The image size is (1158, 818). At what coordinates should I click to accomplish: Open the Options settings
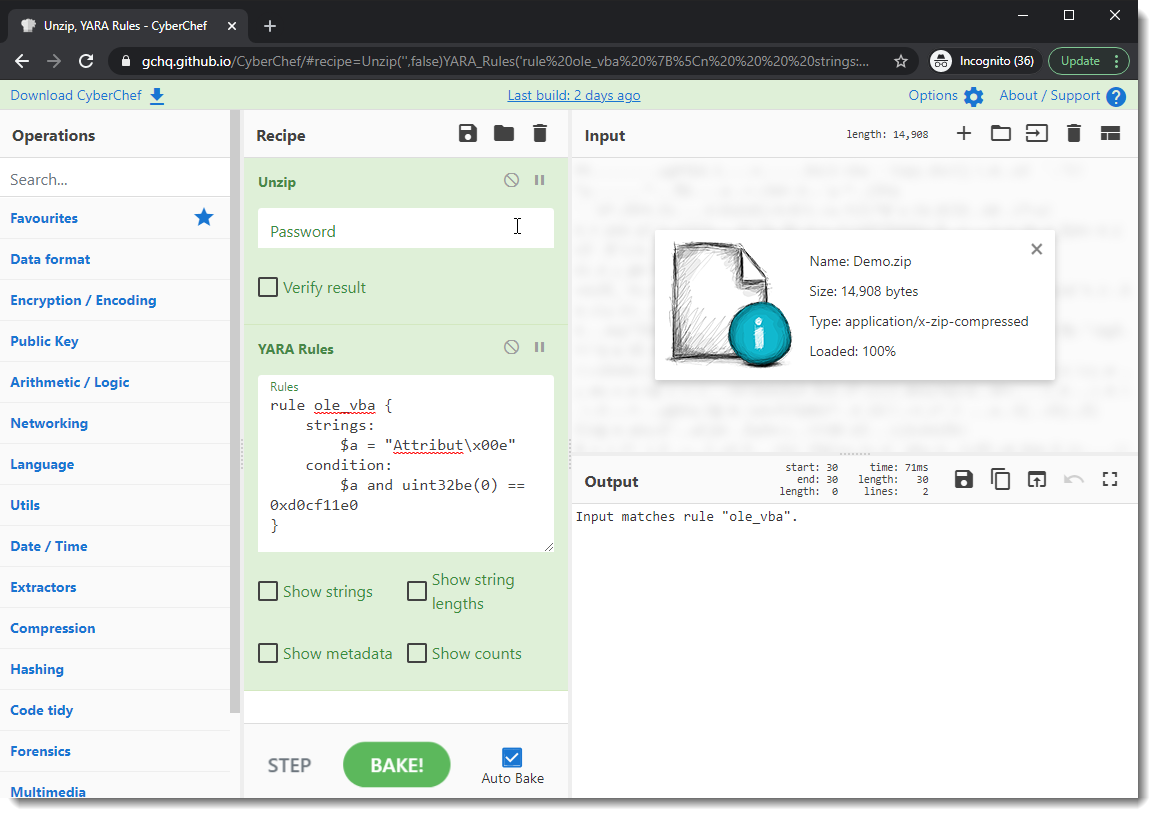click(945, 96)
